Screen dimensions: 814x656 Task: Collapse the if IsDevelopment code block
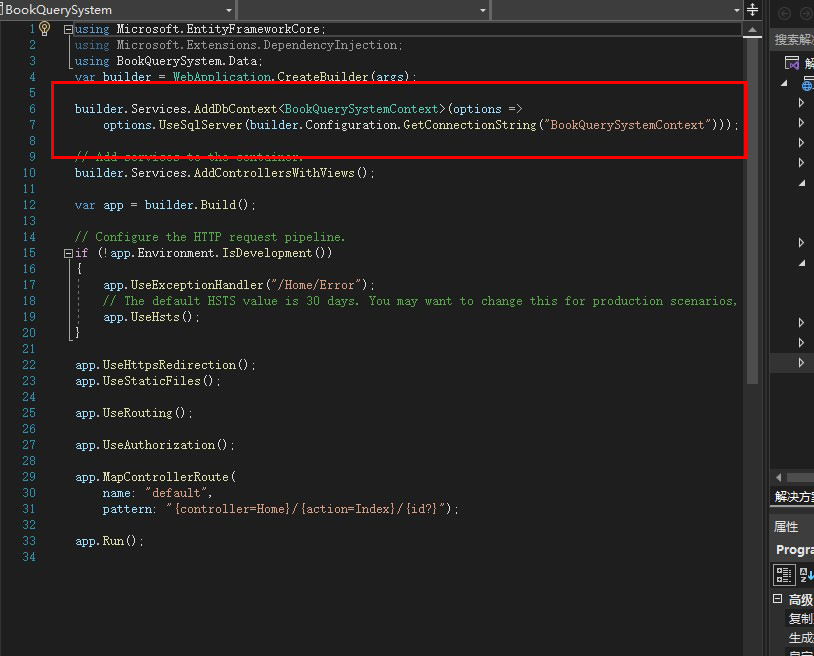pyautogui.click(x=68, y=253)
